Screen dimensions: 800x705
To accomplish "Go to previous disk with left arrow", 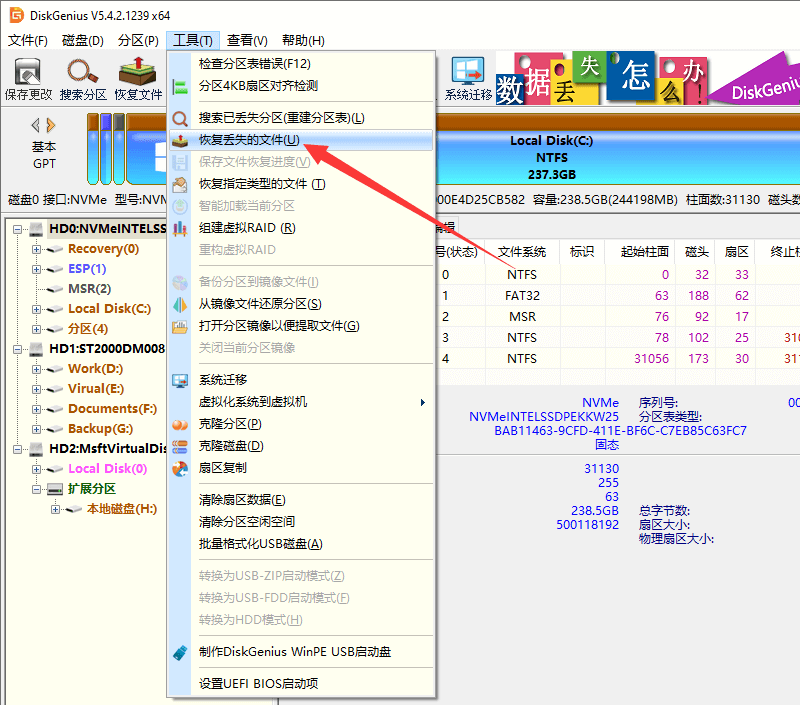I will pyautogui.click(x=35, y=125).
